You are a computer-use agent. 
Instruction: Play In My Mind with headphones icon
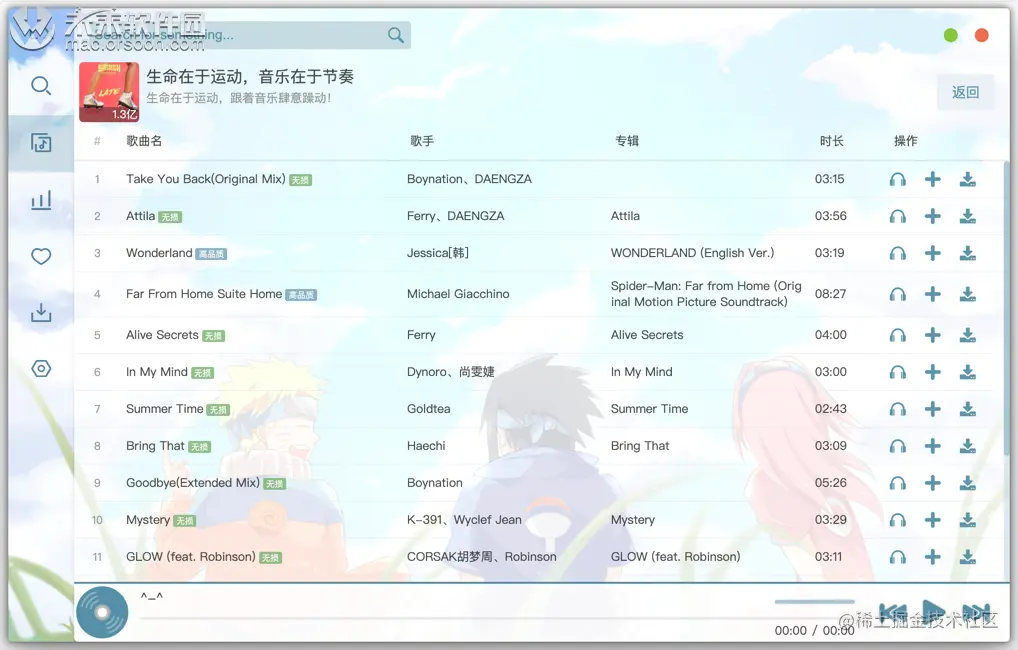point(897,372)
